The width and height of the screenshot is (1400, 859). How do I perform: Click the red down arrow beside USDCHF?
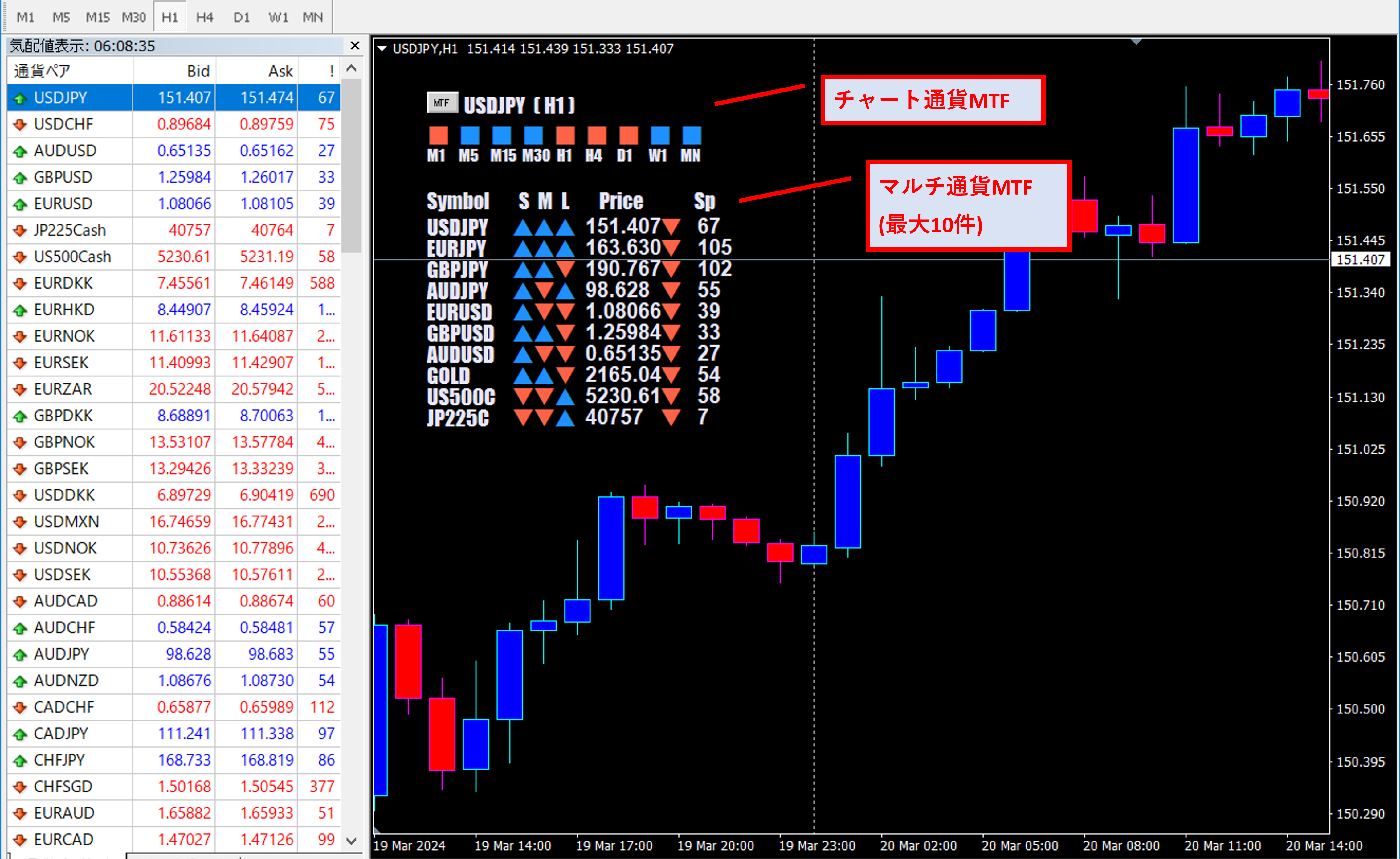coord(20,125)
